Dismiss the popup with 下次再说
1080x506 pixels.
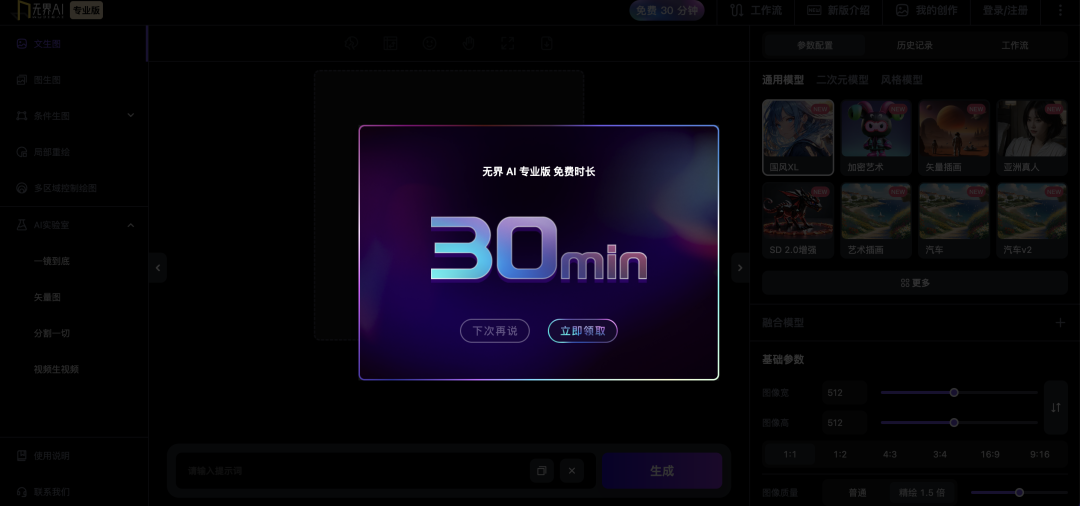pos(494,331)
